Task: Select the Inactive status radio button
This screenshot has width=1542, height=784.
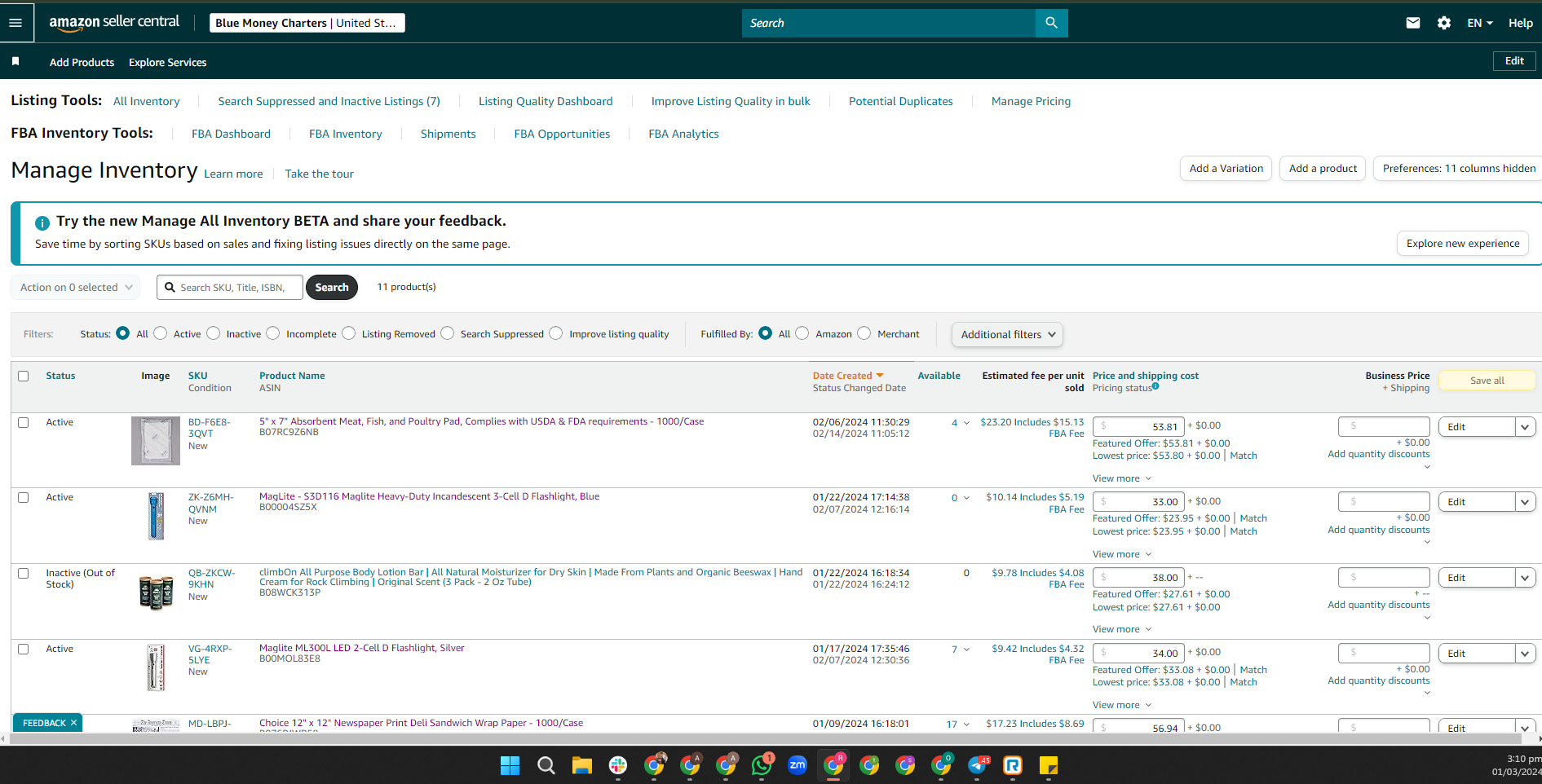Action: pos(214,333)
